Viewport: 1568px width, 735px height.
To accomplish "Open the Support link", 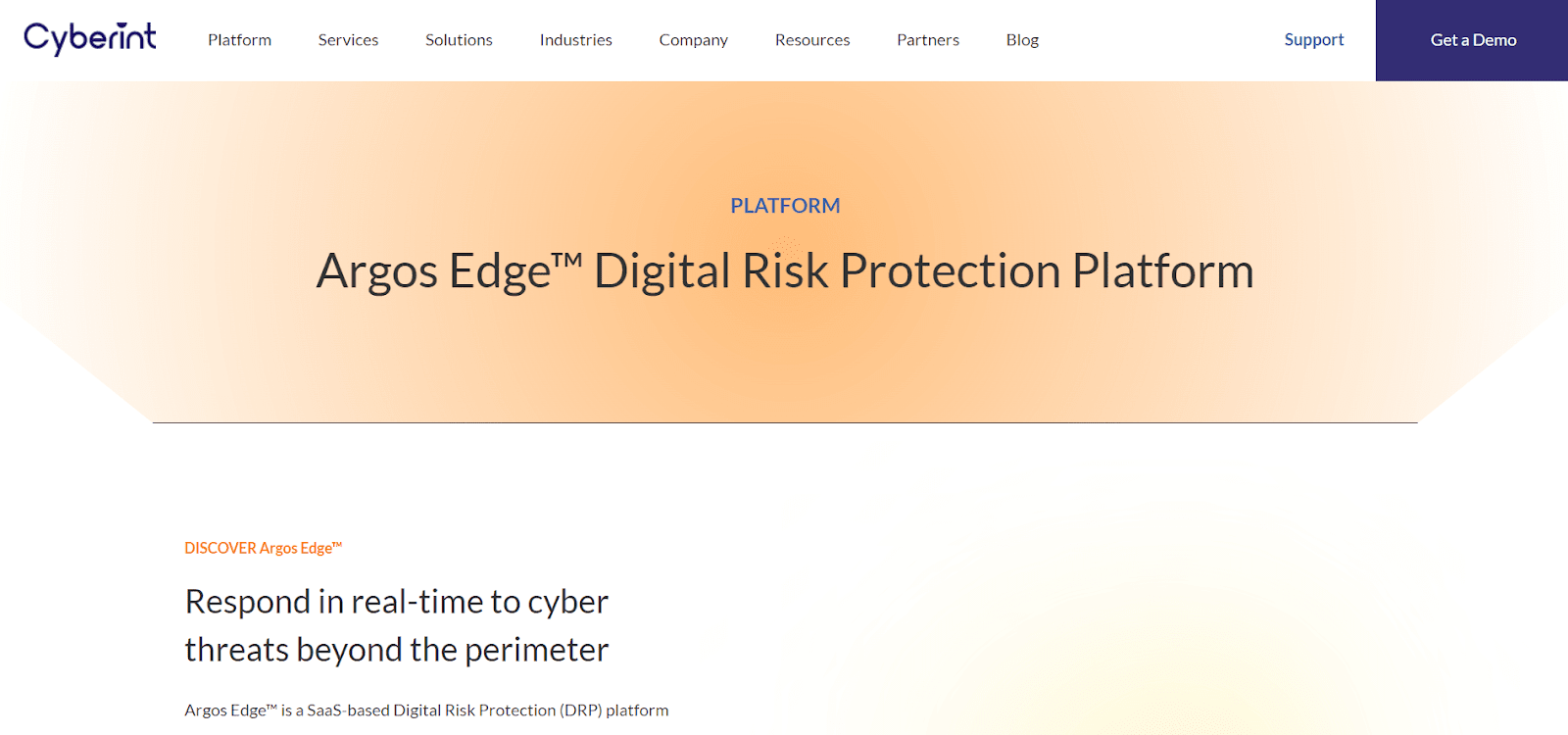I will point(1314,40).
